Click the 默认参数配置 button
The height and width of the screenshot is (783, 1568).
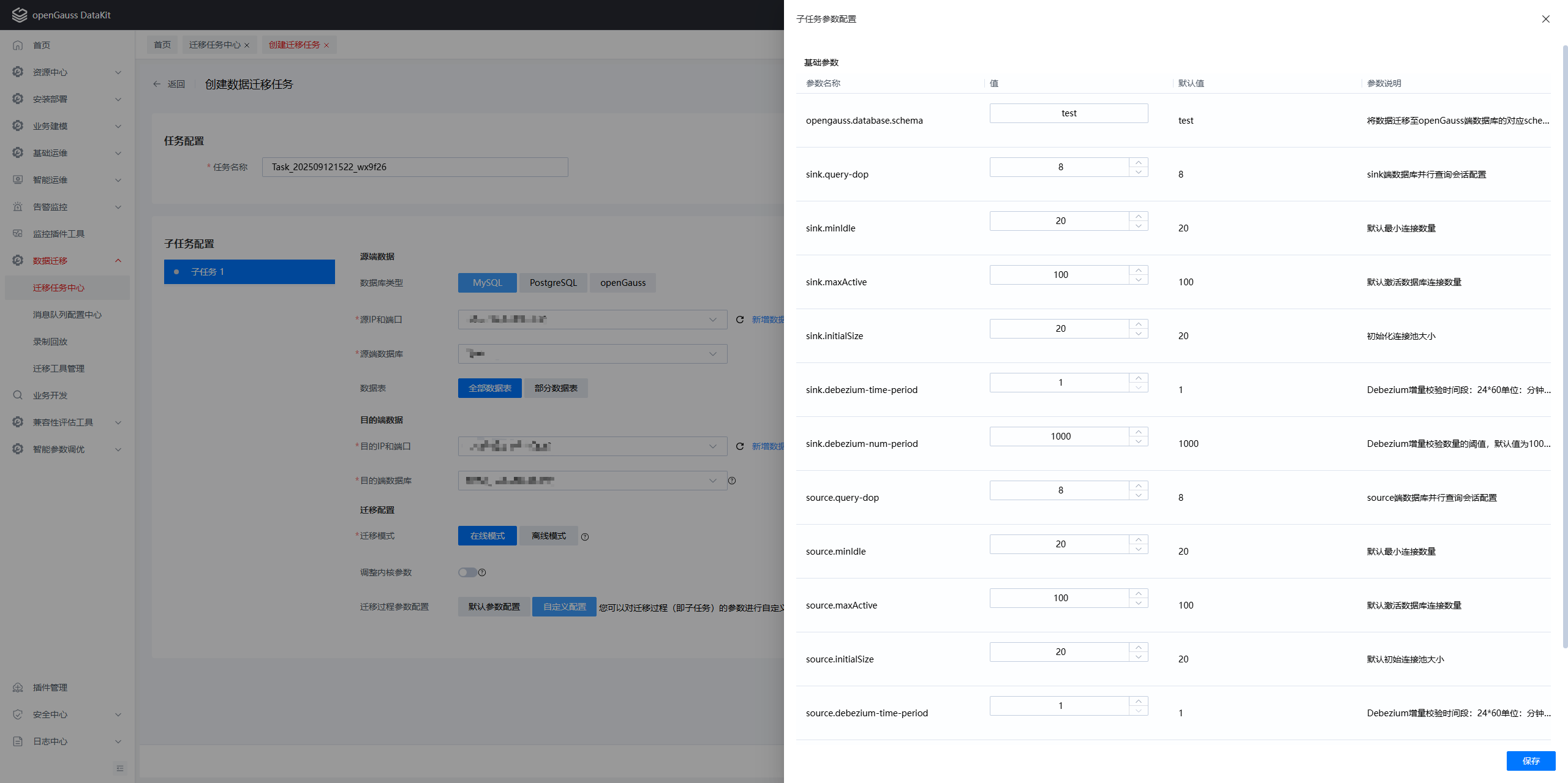tap(494, 607)
